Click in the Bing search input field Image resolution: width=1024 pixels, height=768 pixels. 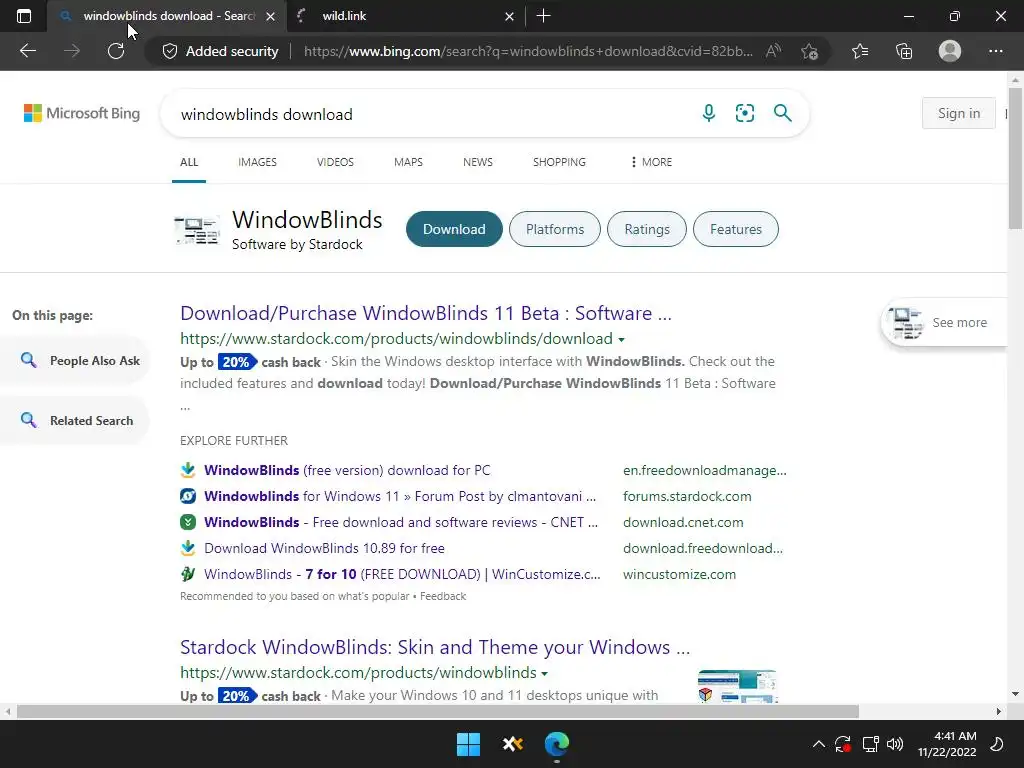431,114
